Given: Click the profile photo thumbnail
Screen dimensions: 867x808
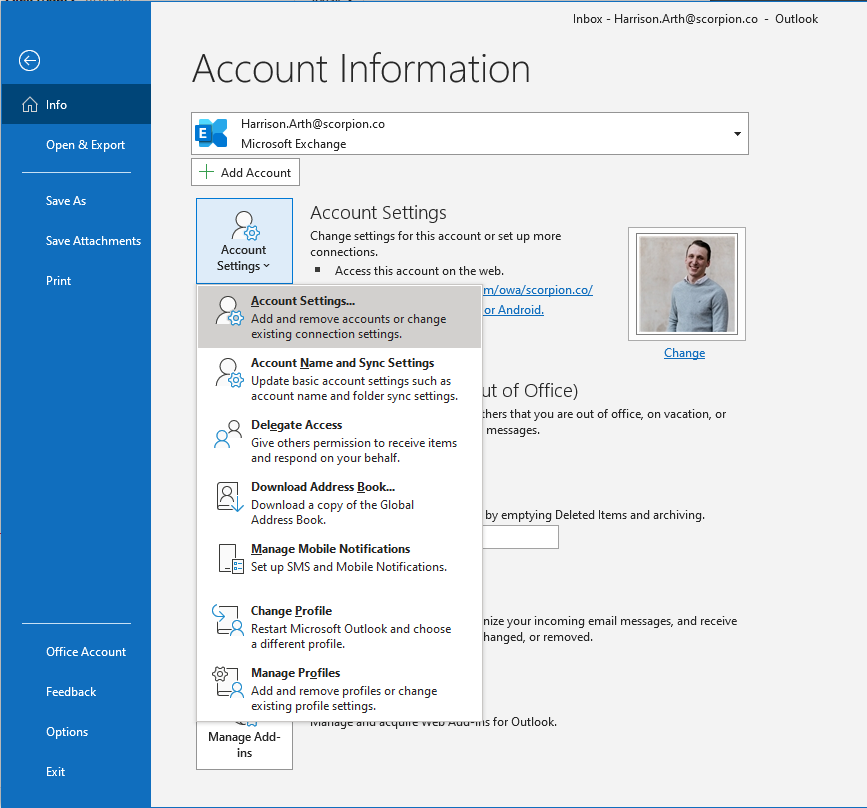Looking at the screenshot, I should [687, 284].
